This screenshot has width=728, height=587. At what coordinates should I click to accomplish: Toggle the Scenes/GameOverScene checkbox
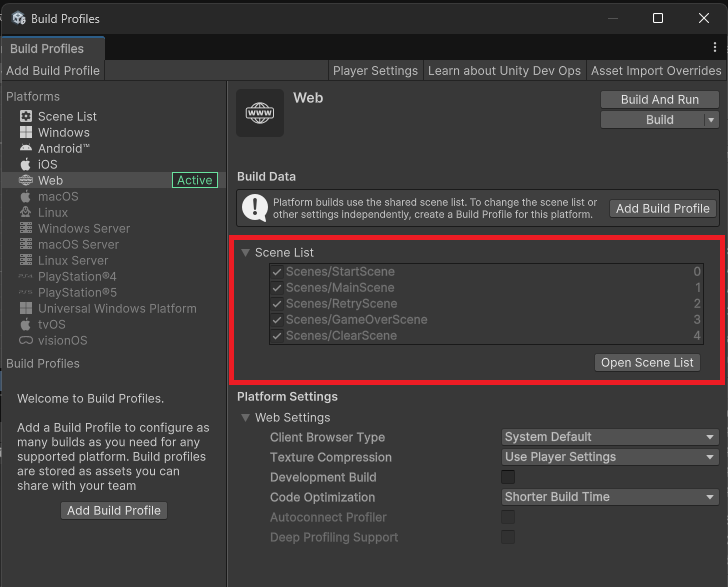(277, 320)
